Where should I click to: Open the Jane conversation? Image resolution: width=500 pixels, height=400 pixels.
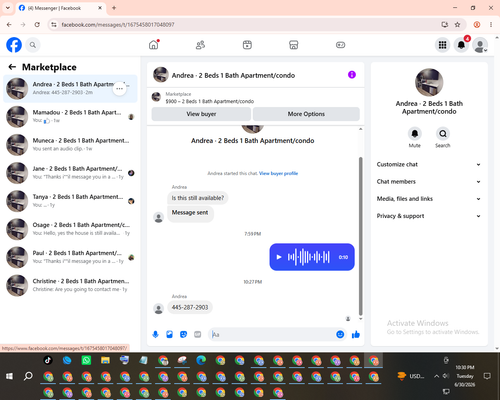(x=70, y=173)
